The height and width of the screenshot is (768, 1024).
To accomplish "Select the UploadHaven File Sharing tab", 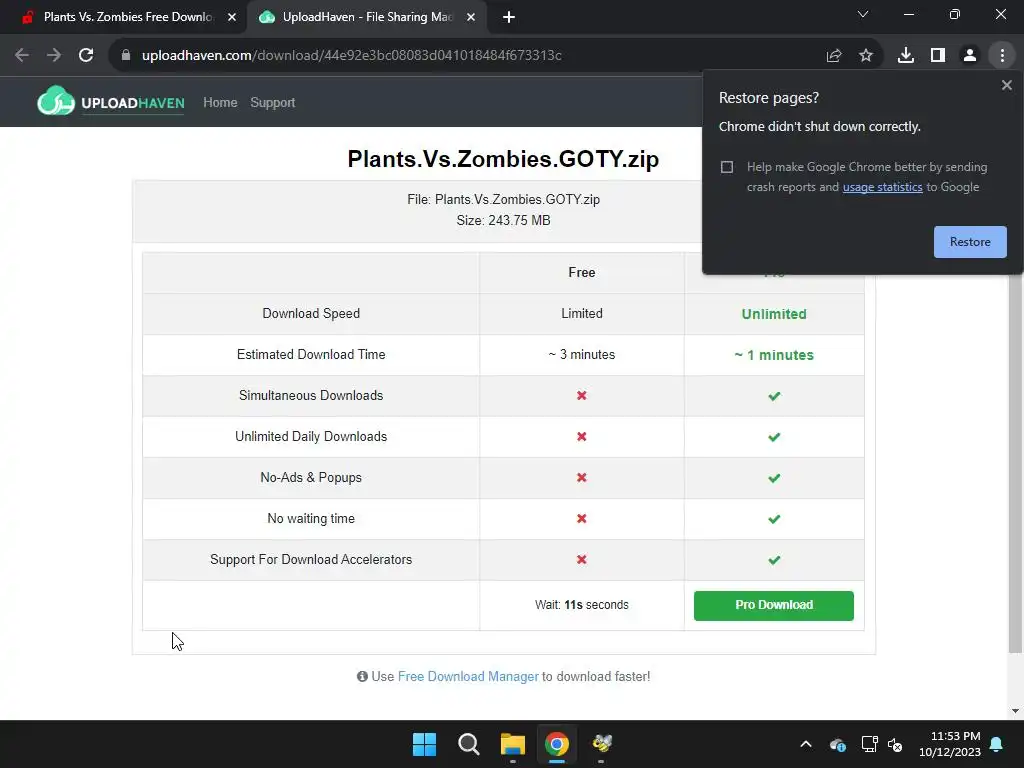I will click(366, 17).
